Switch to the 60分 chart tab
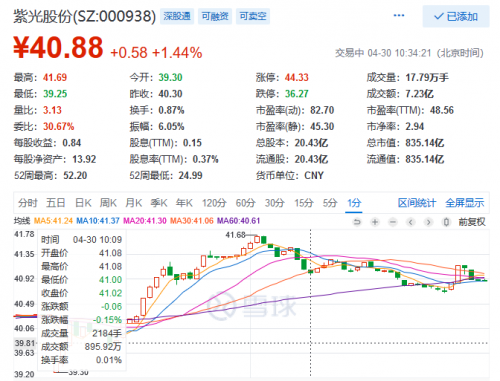This screenshot has height=381, width=500. pyautogui.click(x=245, y=203)
